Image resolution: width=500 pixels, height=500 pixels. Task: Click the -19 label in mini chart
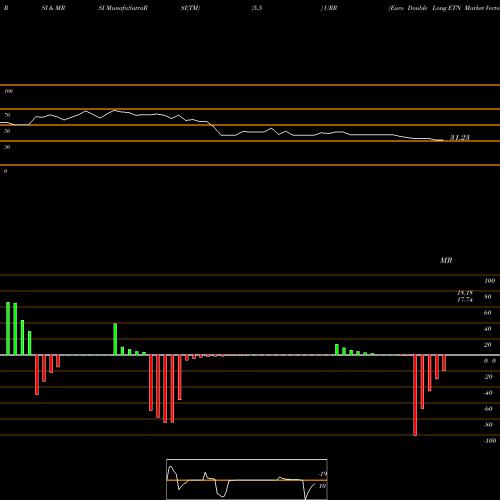pos(322,474)
